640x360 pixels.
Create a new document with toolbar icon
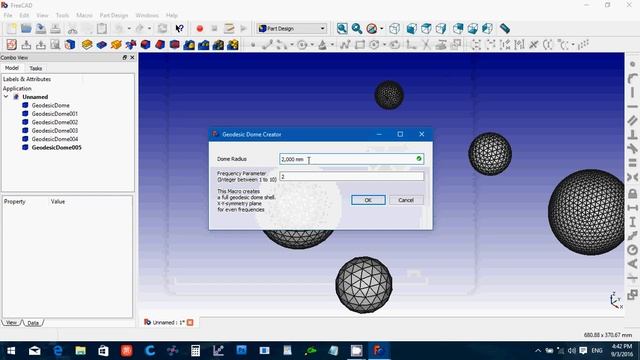point(11,29)
